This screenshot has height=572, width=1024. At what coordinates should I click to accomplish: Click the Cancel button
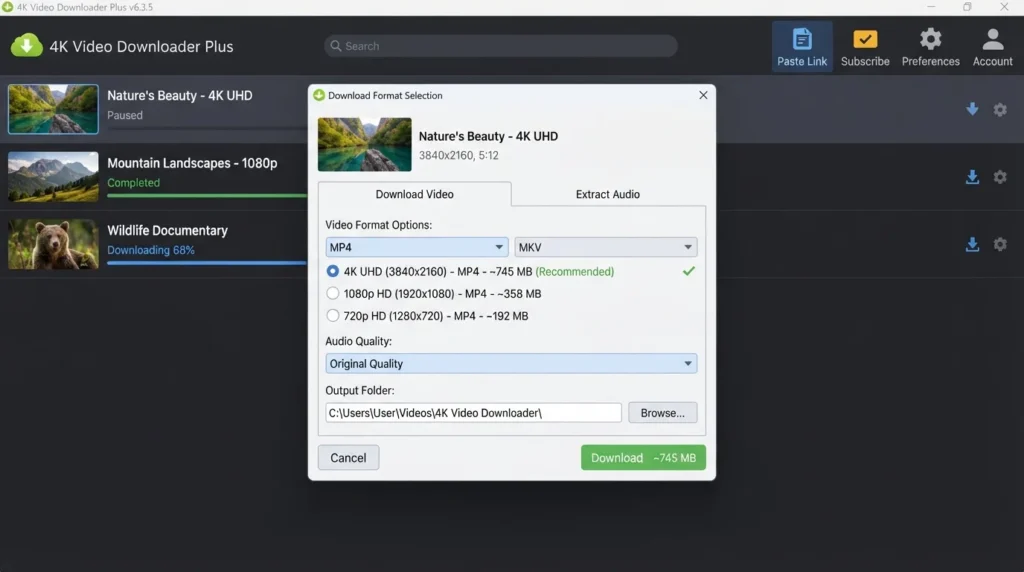pos(348,458)
